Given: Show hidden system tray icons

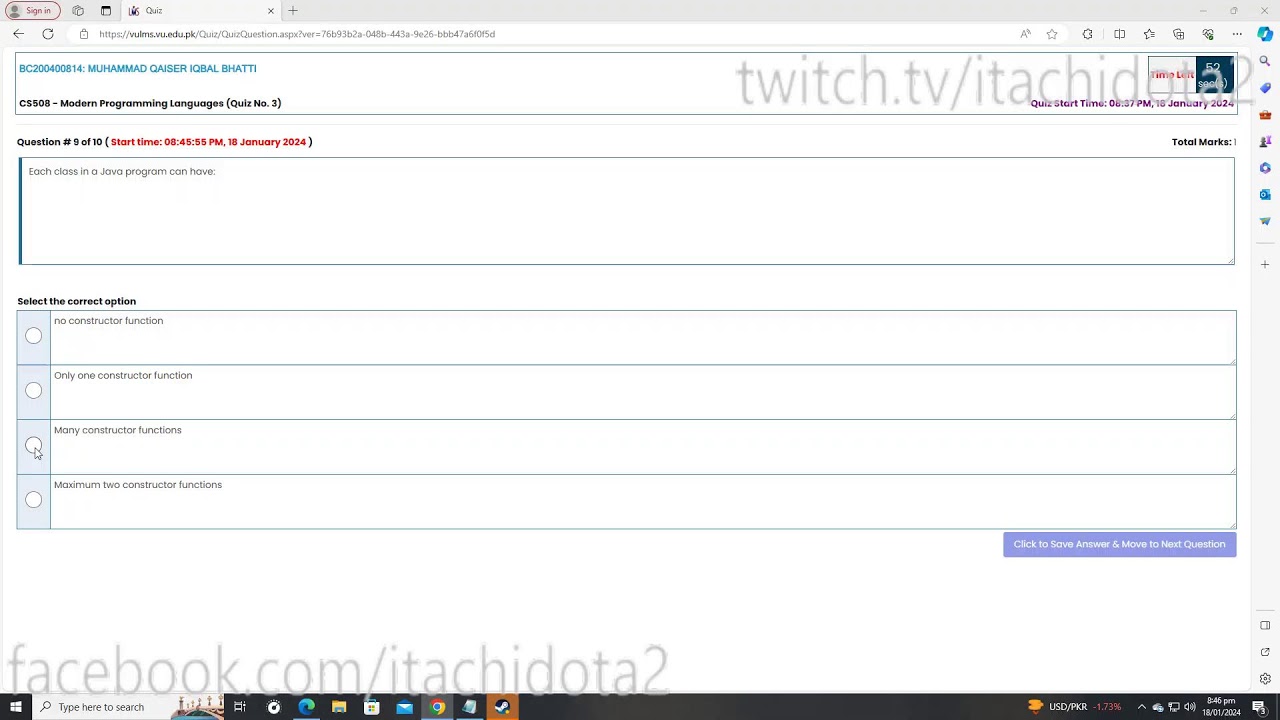Looking at the screenshot, I should (x=1142, y=707).
